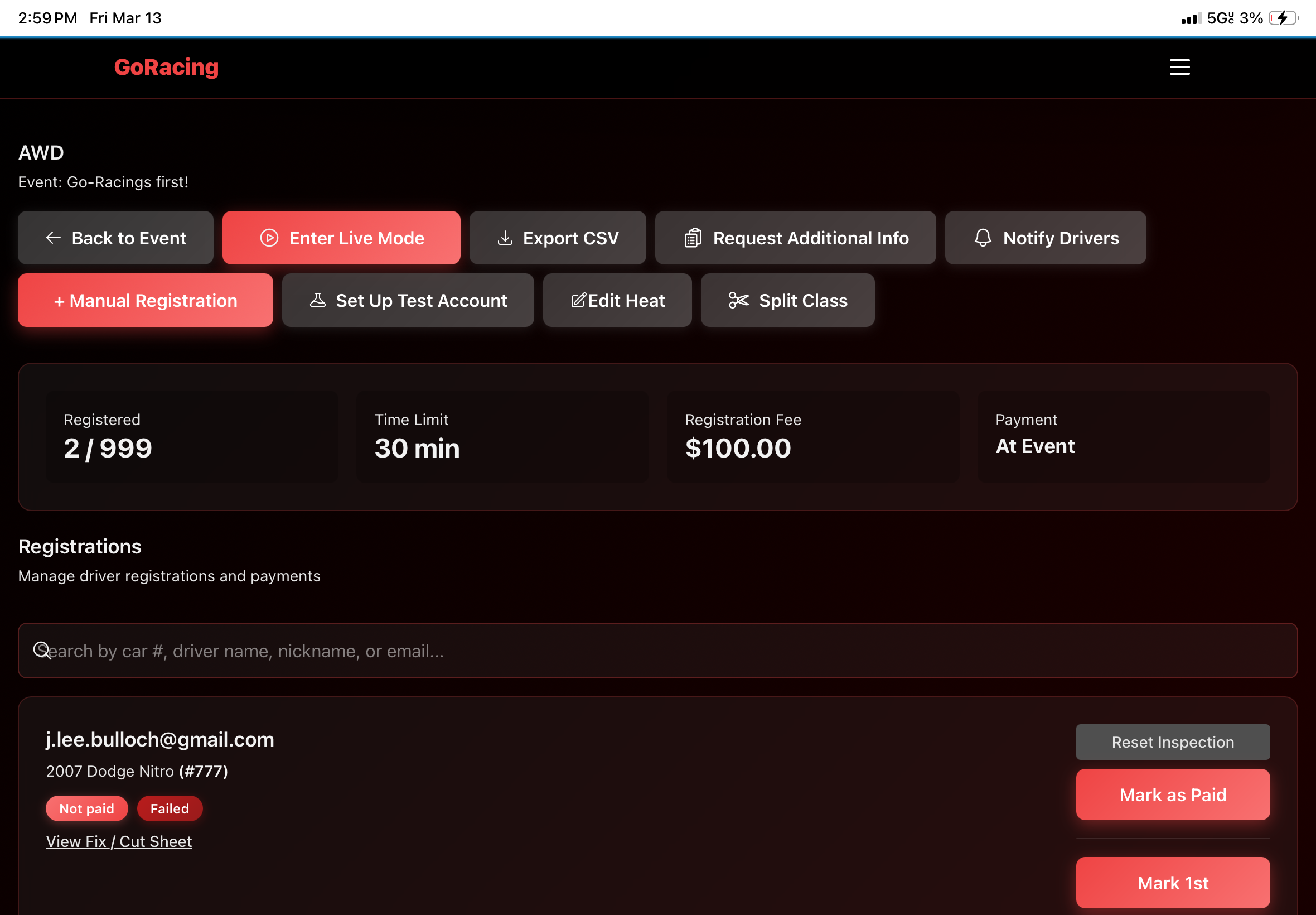Focus the registrations search field
The width and height of the screenshot is (1316, 915).
(x=657, y=650)
